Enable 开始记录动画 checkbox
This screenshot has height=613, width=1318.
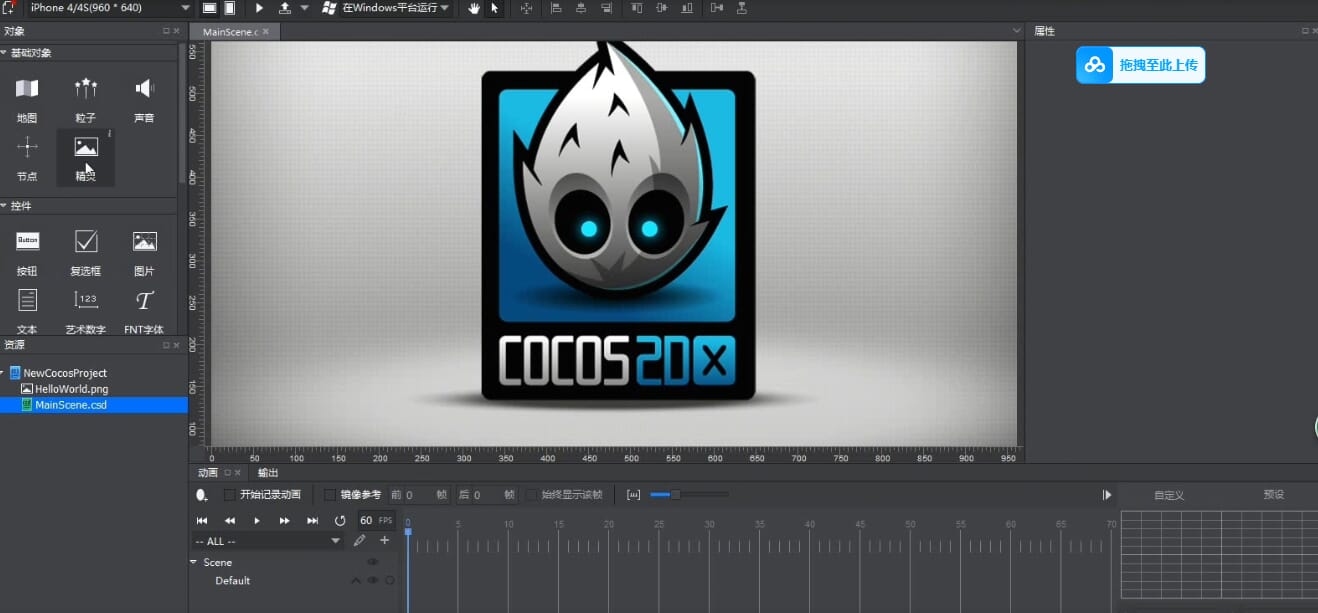(230, 495)
